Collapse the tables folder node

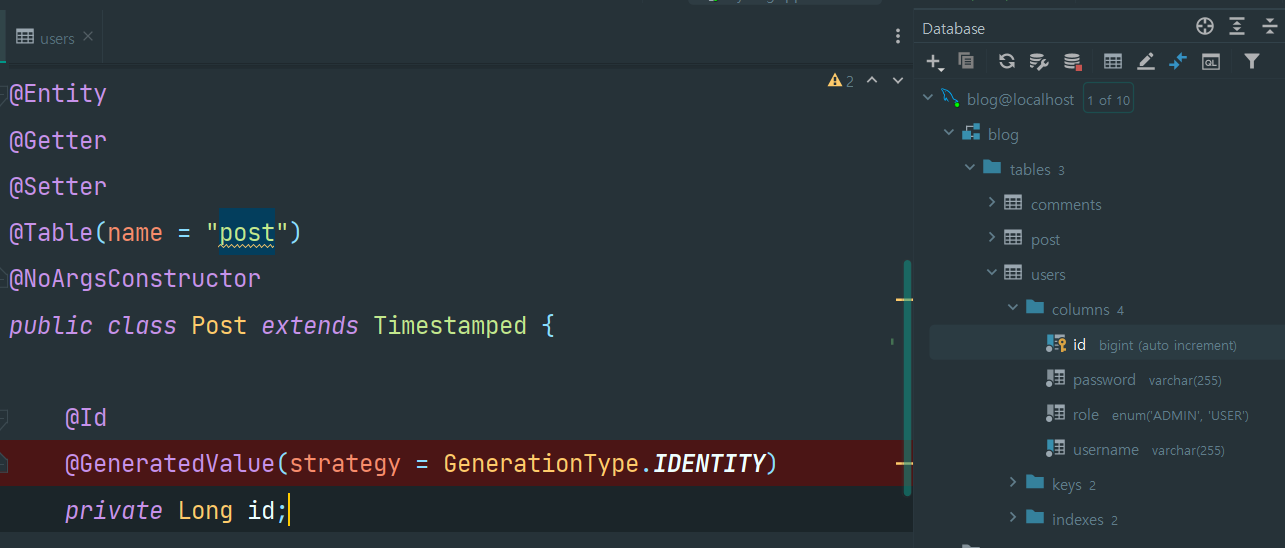(970, 168)
